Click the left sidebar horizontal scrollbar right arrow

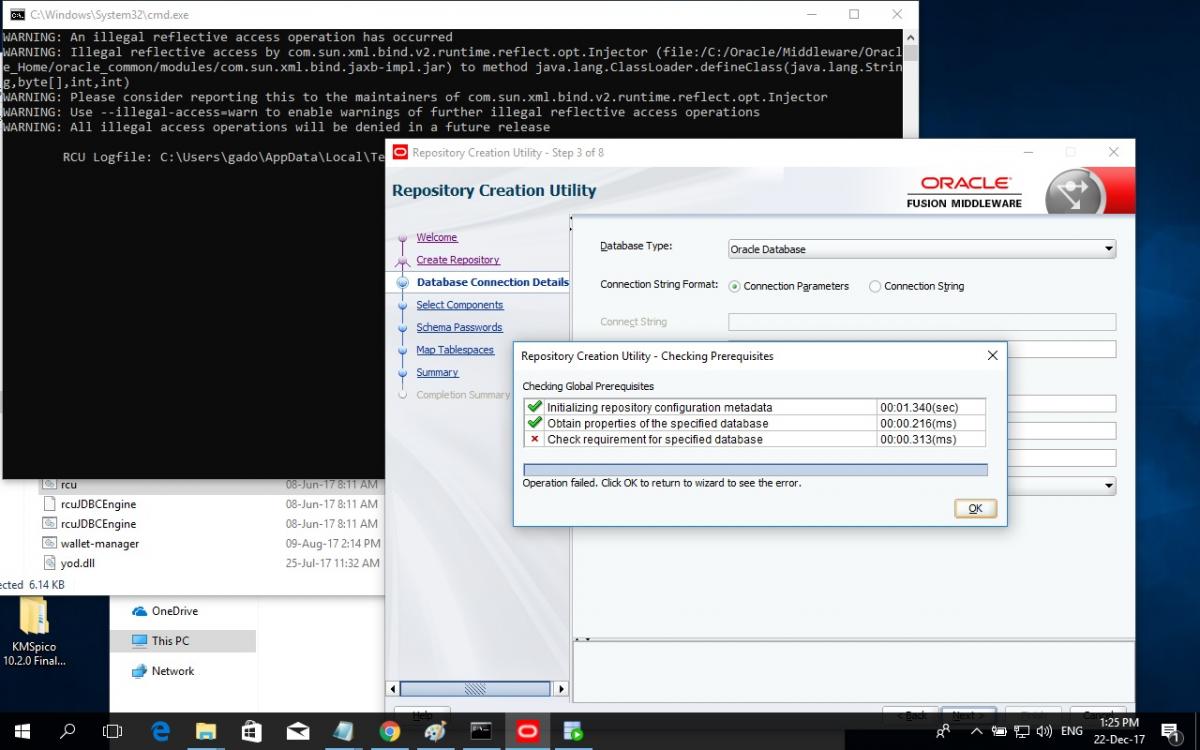pyautogui.click(x=561, y=689)
